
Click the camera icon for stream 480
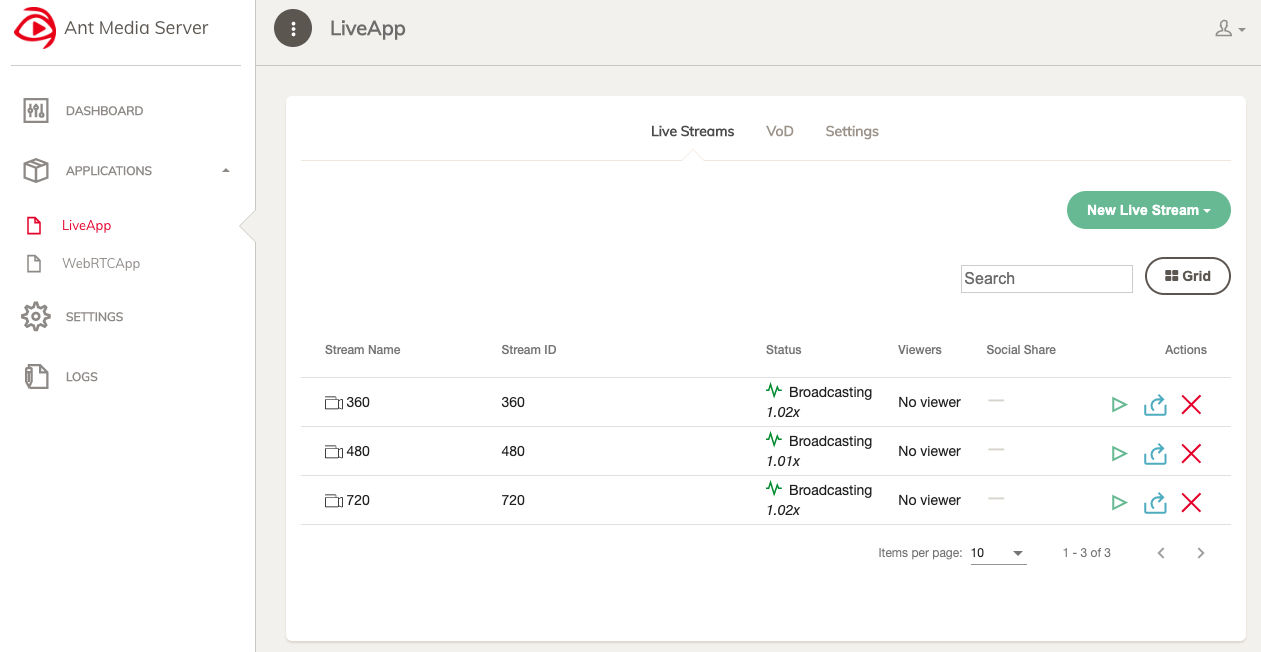click(334, 452)
